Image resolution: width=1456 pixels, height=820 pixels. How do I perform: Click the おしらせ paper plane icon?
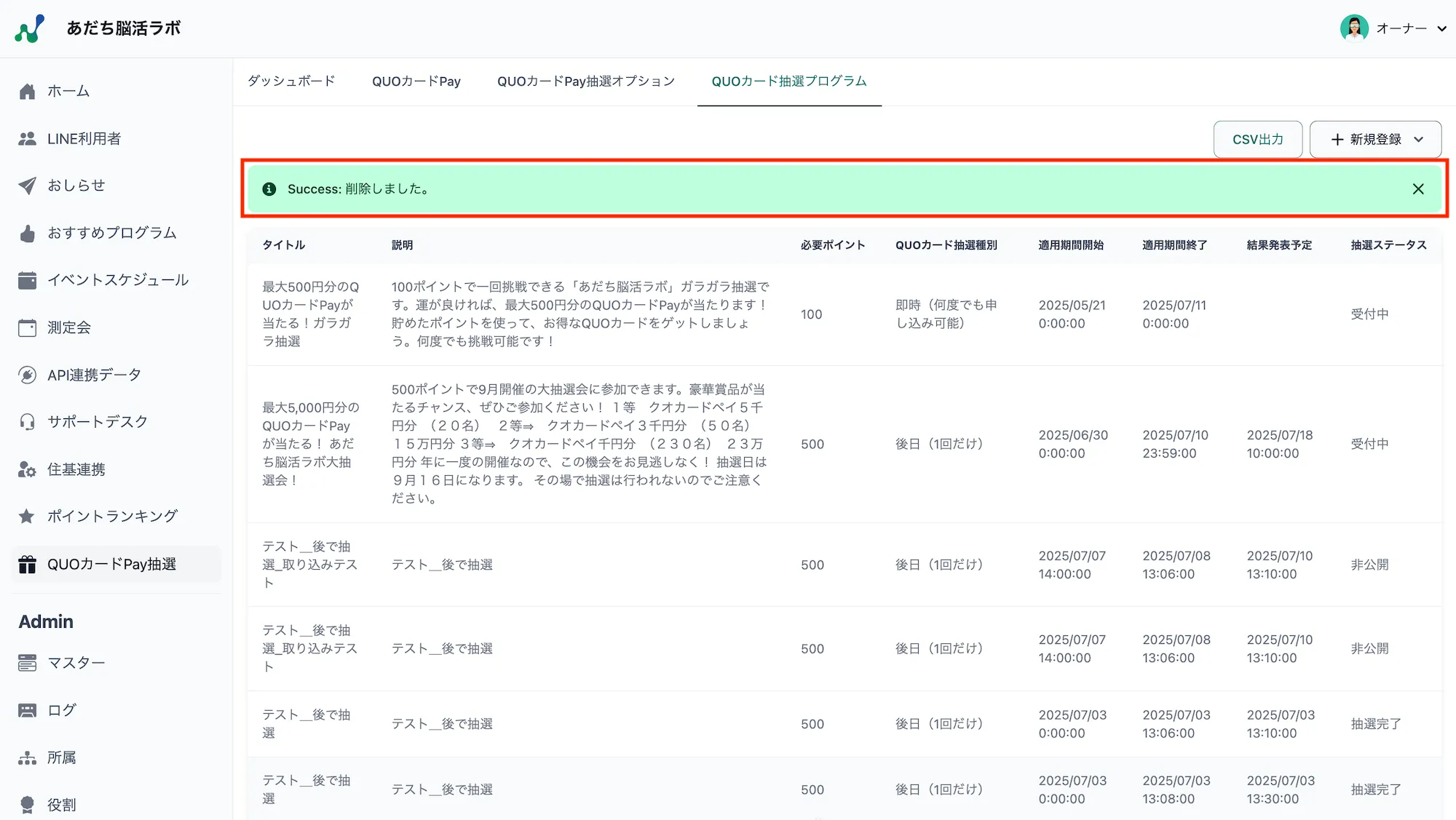(27, 186)
